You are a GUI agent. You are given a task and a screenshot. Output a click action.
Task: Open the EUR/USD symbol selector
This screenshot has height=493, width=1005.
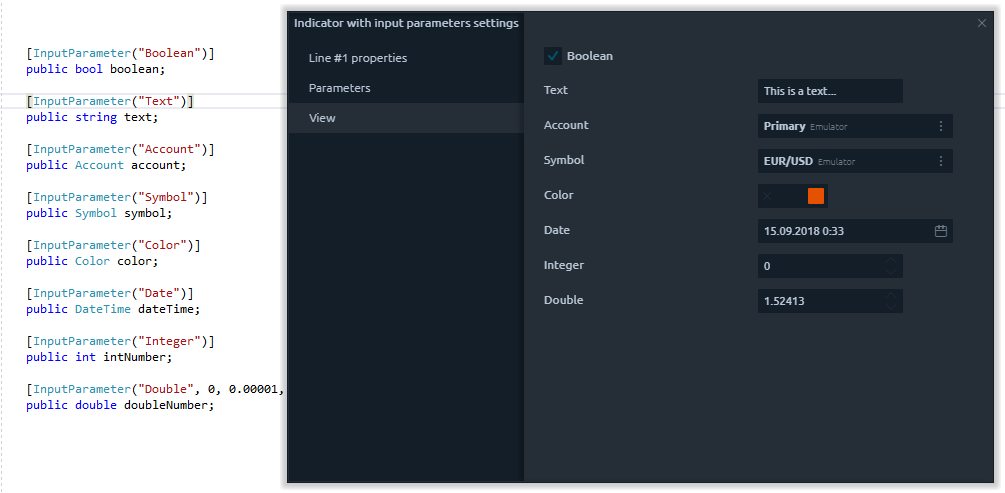840,161
